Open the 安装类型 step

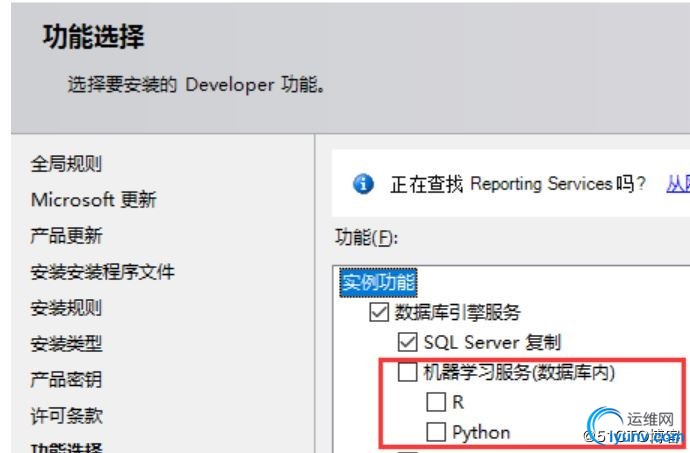[66, 343]
